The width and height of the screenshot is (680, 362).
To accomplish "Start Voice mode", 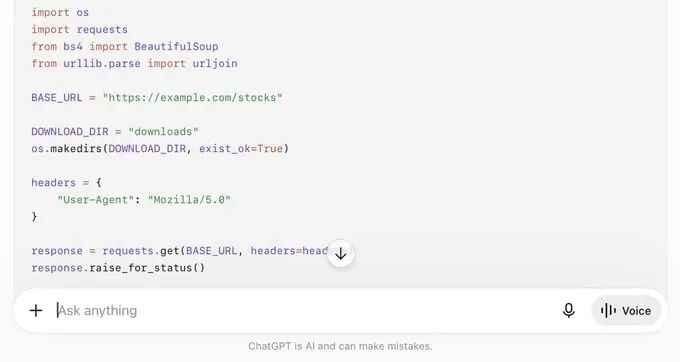I will click(x=626, y=310).
